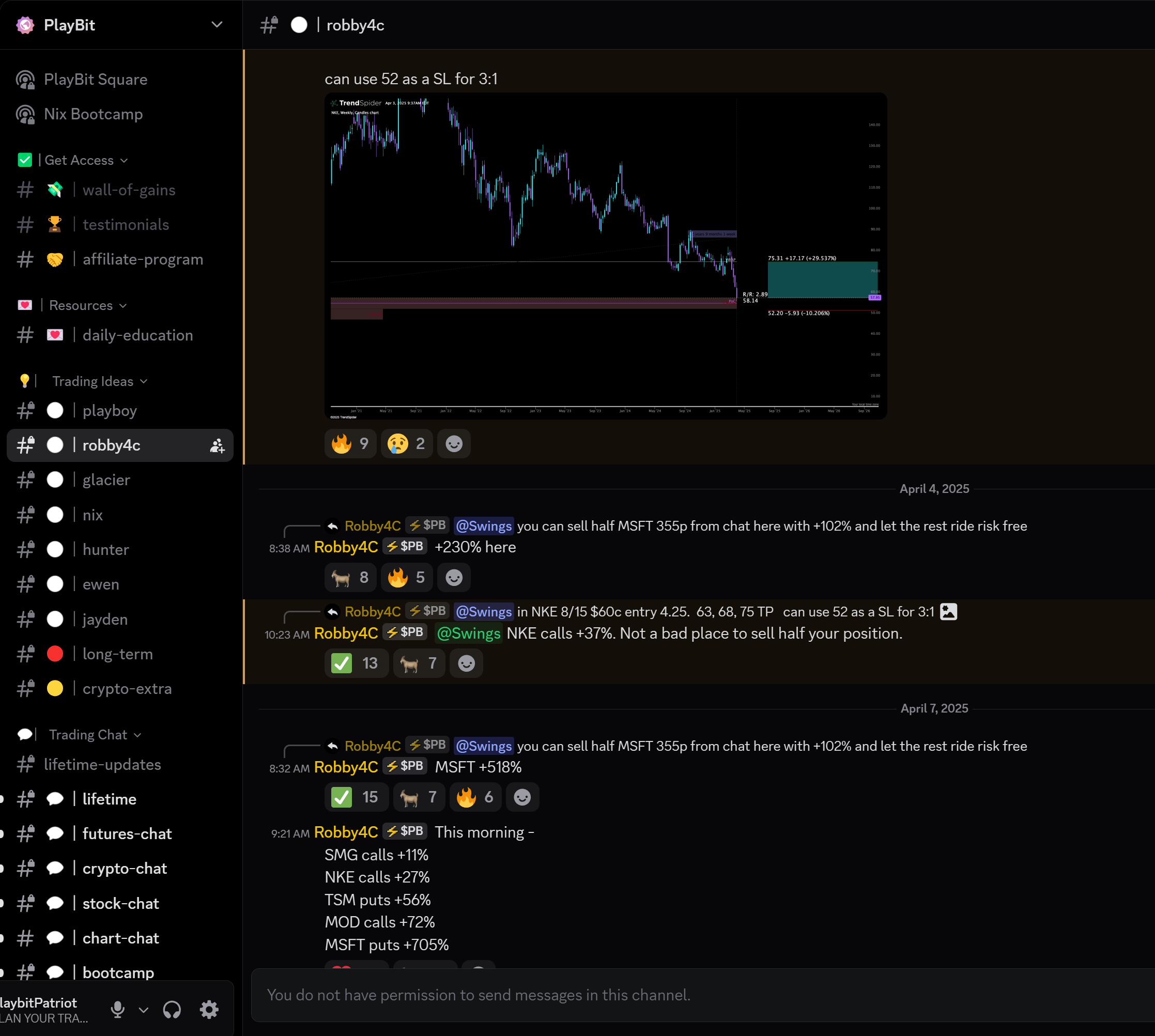Open PlayBit Square
The height and width of the screenshot is (1036, 1155).
[95, 79]
